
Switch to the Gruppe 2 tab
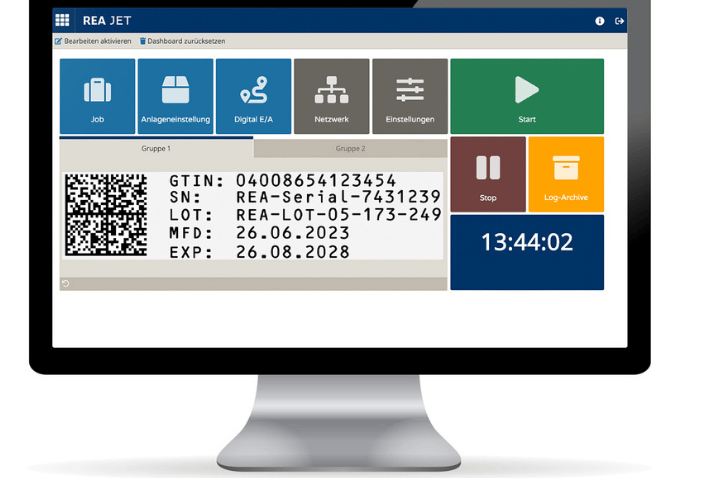point(350,148)
